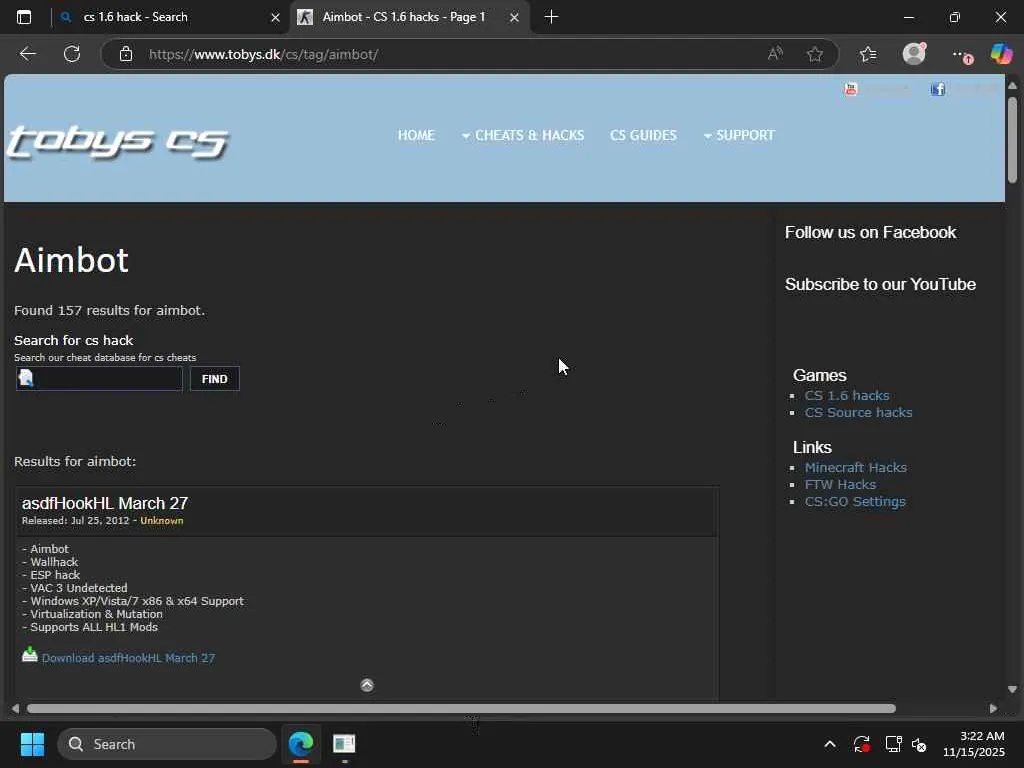This screenshot has width=1024, height=768.
Task: Open the Edge tab actions menu icon
Action: [x=24, y=17]
